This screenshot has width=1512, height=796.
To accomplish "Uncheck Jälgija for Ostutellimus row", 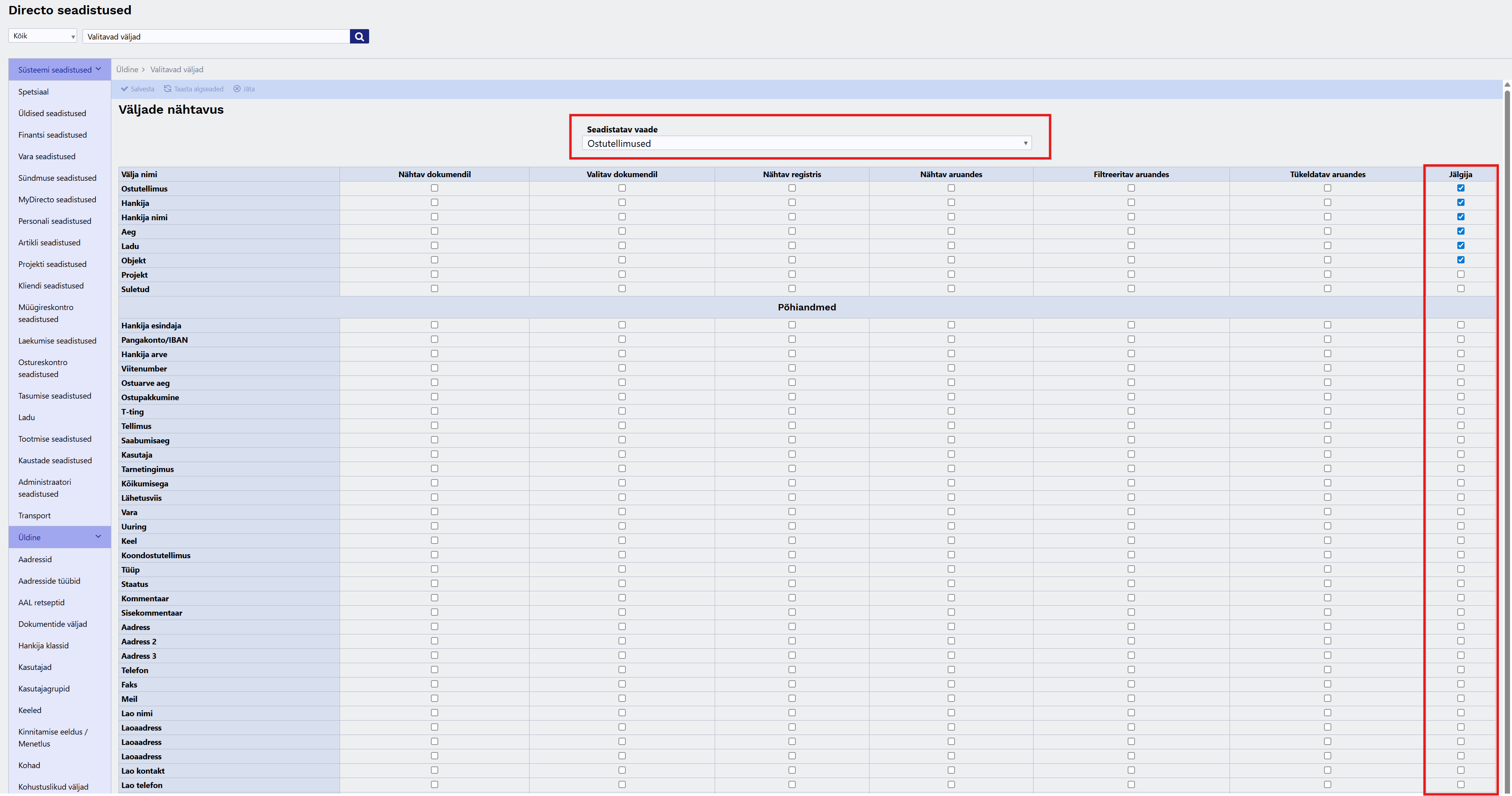I will click(1461, 188).
